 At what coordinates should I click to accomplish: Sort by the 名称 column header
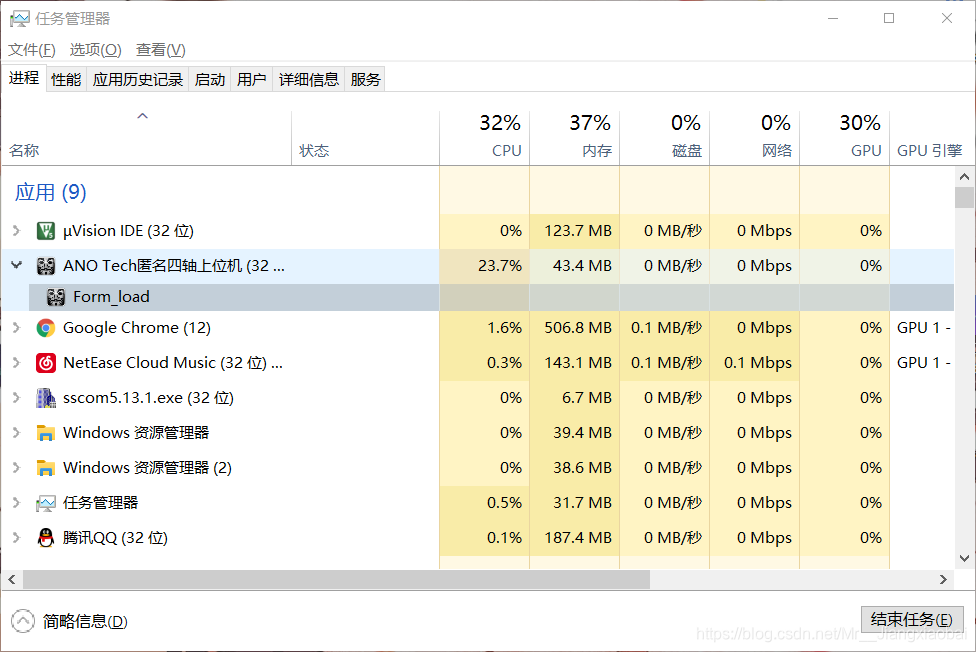click(x=147, y=138)
